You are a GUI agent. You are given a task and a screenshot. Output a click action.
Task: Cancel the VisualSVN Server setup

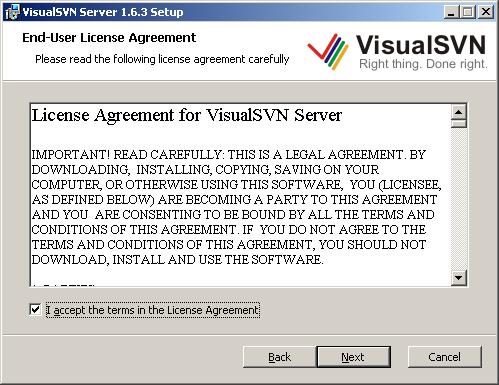(x=445, y=357)
